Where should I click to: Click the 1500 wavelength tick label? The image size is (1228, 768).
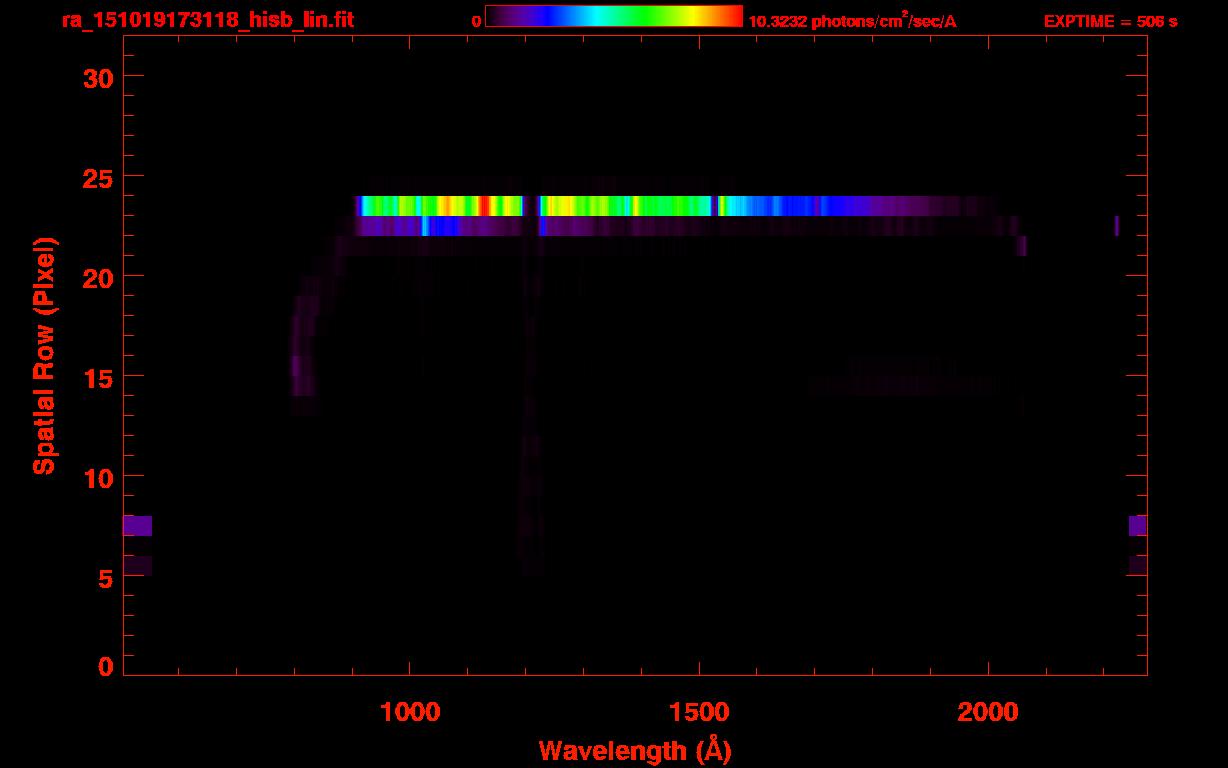[699, 712]
